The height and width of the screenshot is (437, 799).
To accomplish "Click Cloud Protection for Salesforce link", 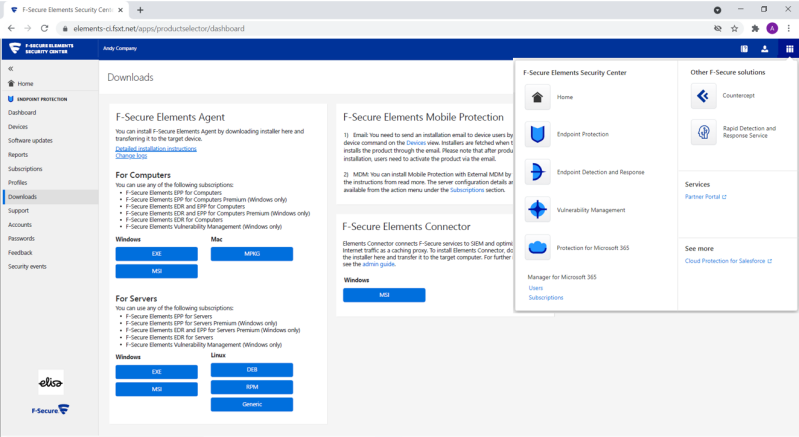I will click(x=727, y=261).
